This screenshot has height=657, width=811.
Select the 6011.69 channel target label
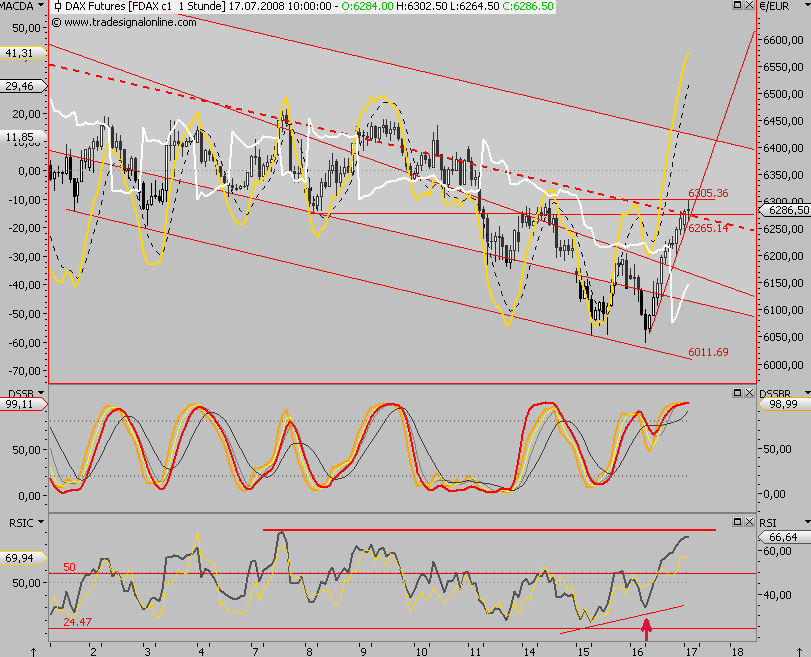coord(708,352)
